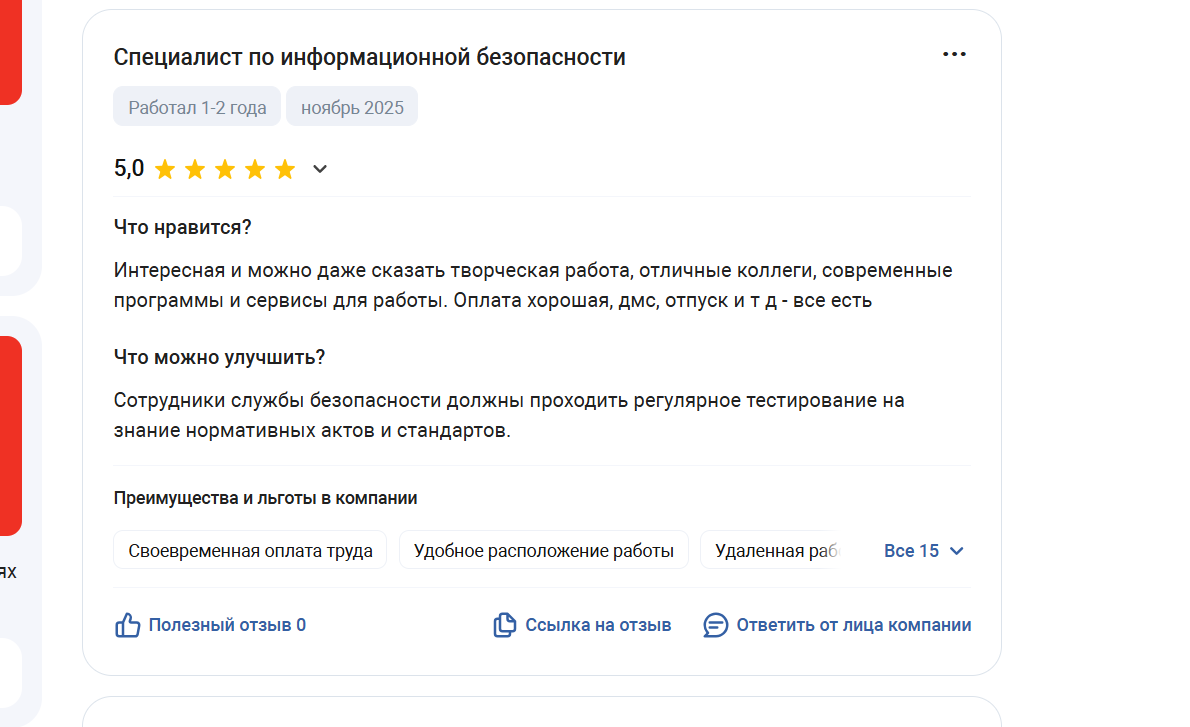Screen dimensions: 1190x727
Task: Click the "ноябрь 2025" date badge
Action: [x=352, y=108]
